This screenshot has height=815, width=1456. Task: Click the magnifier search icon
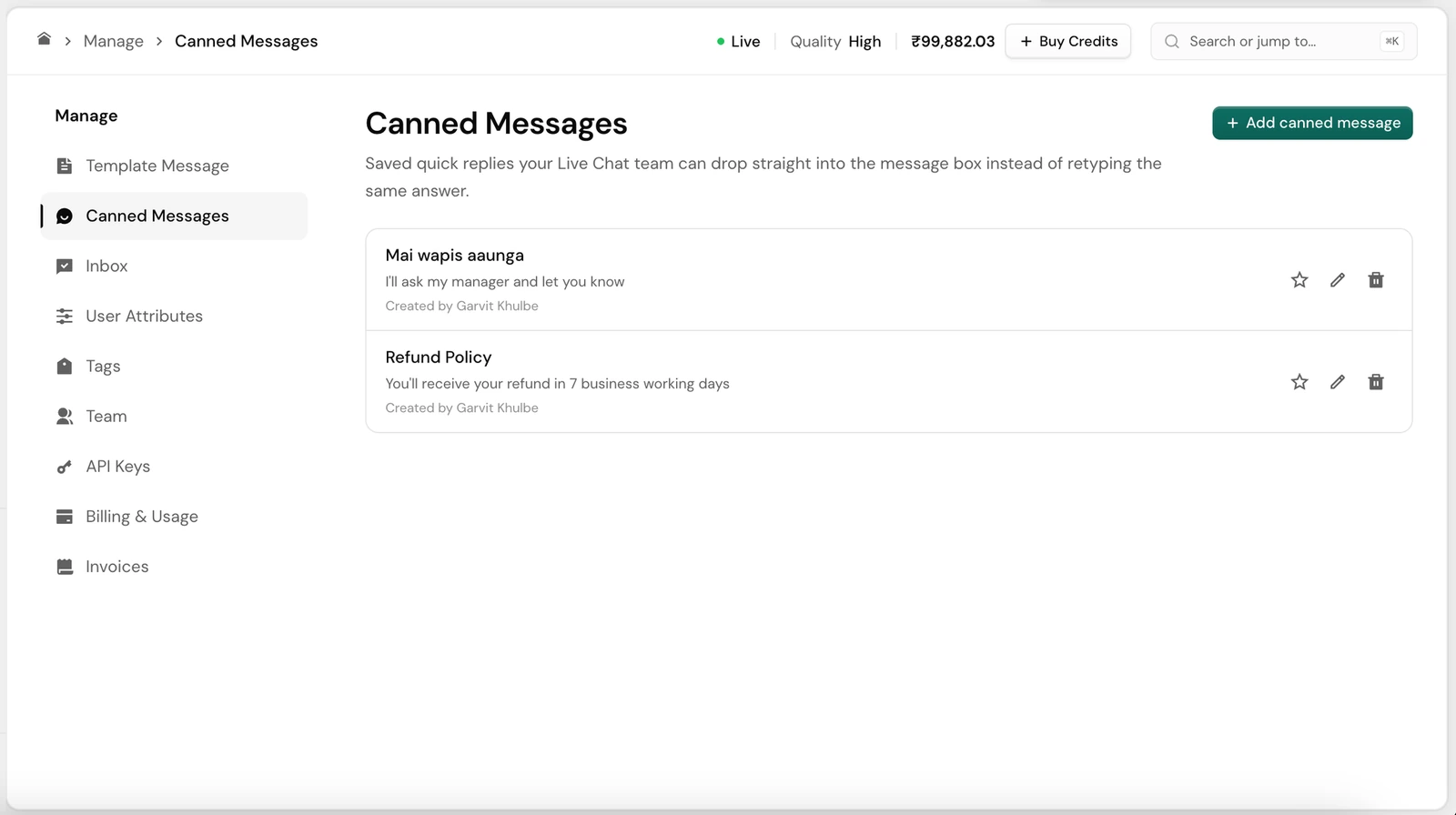click(1172, 41)
